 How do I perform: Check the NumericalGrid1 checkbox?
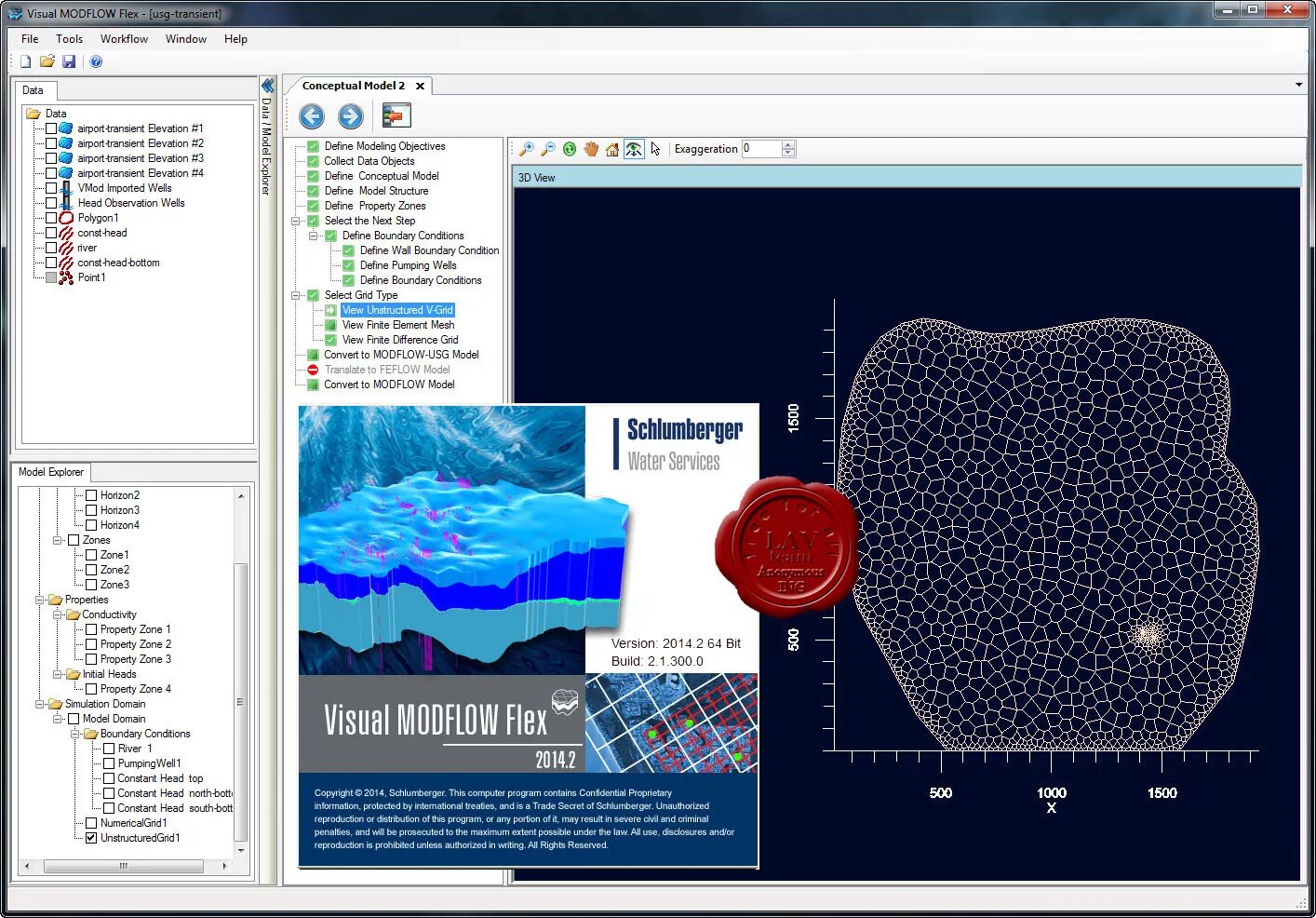(91, 823)
